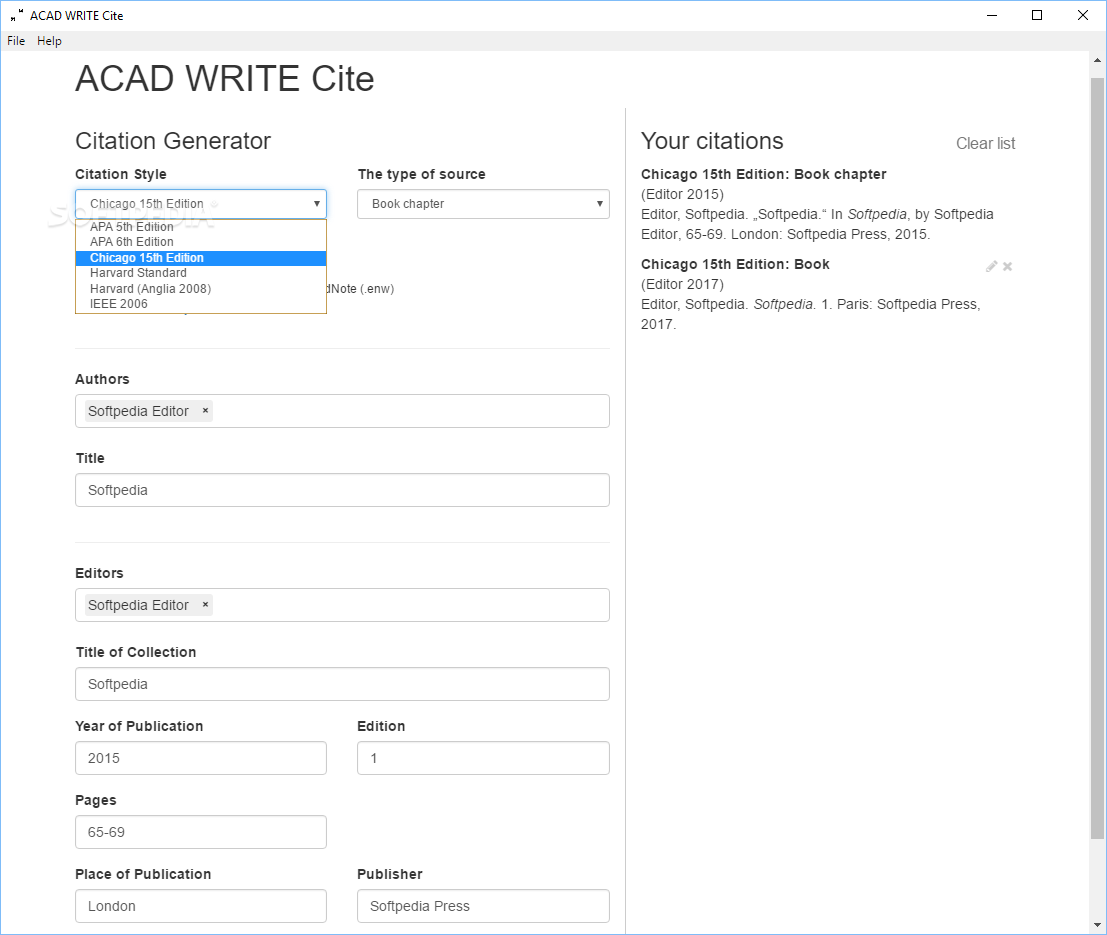Remove the Softpedia Editor tag from Editors
Viewport: 1107px width, 935px height.
point(205,605)
